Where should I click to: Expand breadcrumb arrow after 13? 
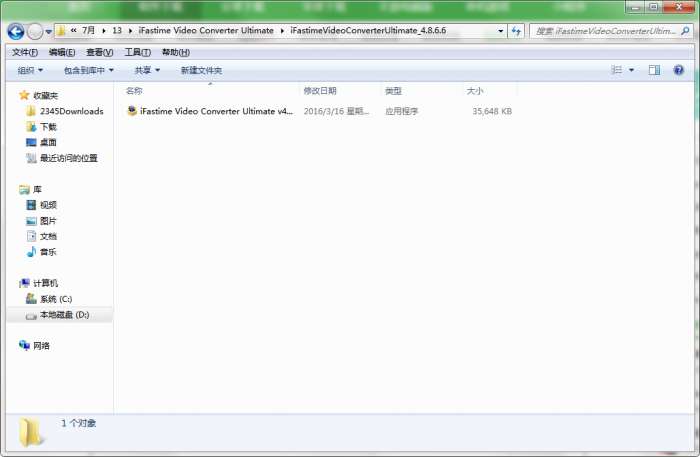coord(130,31)
